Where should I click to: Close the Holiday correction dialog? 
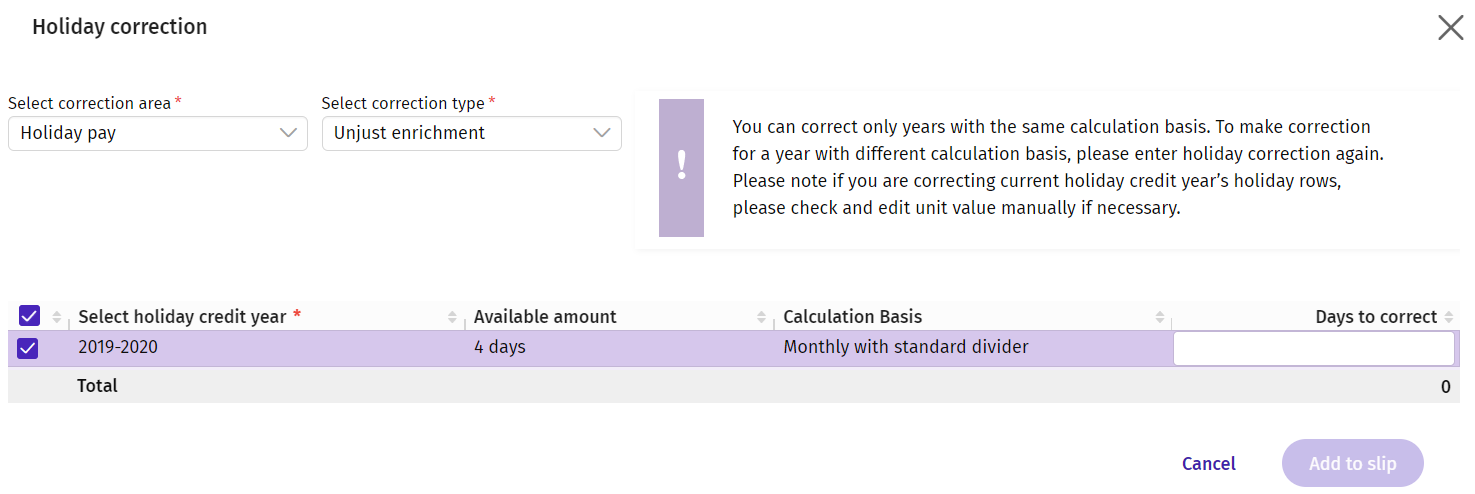click(x=1450, y=27)
